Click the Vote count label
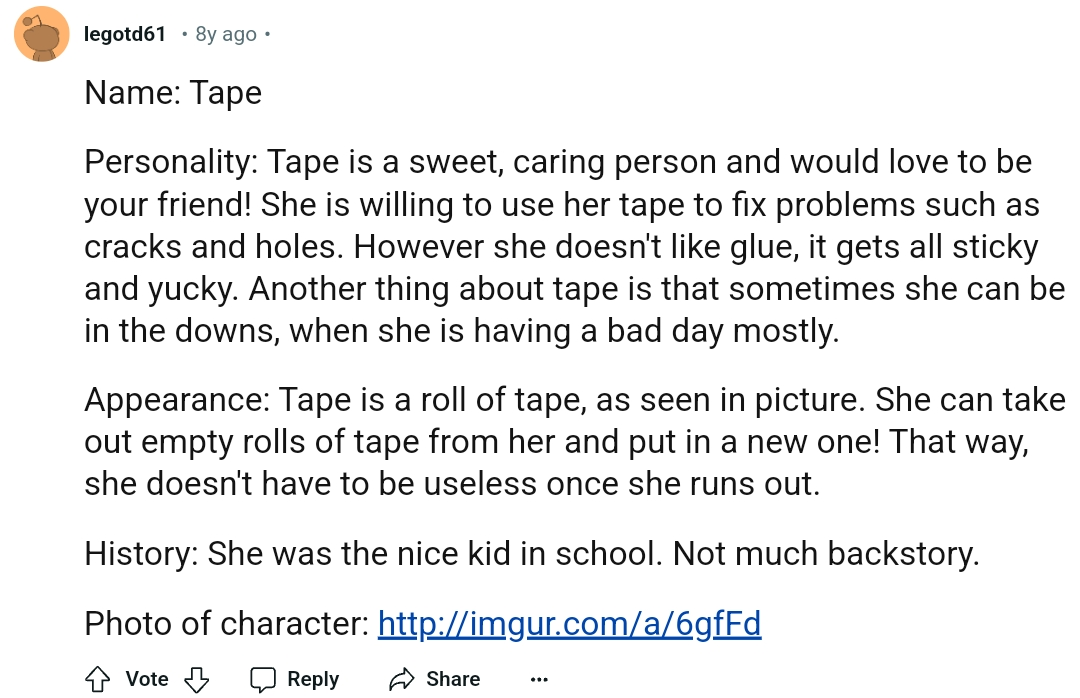 pyautogui.click(x=147, y=679)
